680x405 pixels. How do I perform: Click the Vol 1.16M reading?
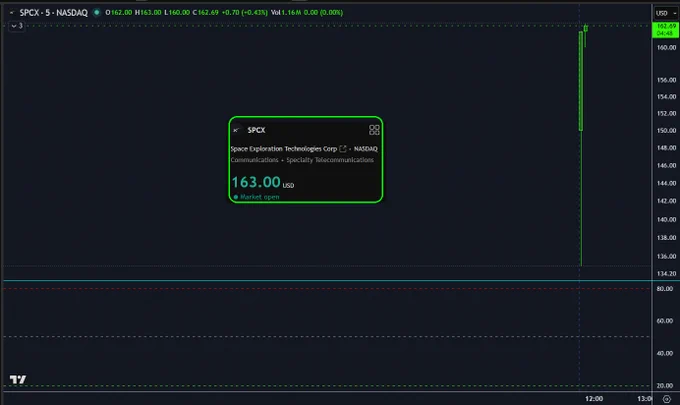click(286, 13)
